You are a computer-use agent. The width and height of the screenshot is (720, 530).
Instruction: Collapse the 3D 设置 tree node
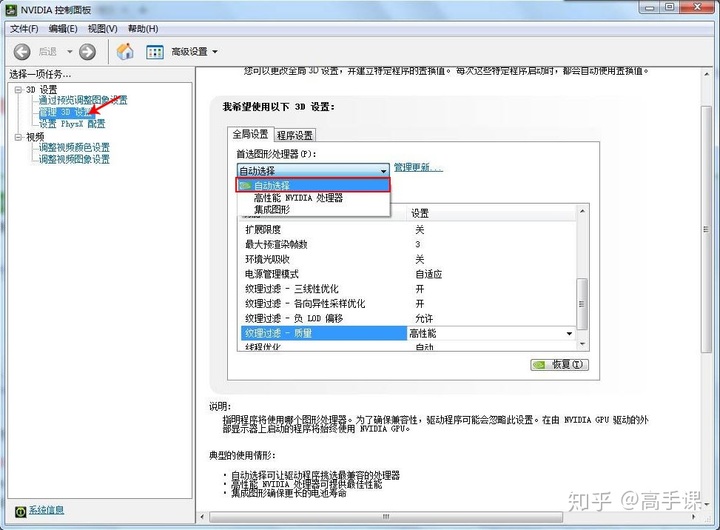pos(18,90)
